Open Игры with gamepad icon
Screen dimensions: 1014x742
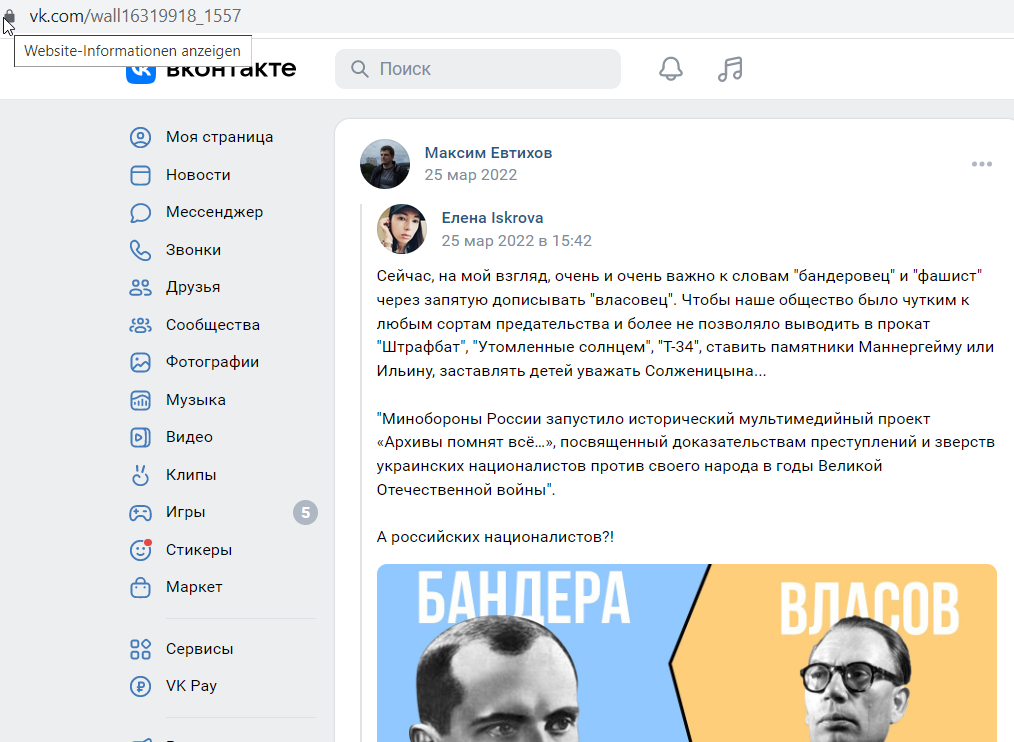click(x=140, y=512)
